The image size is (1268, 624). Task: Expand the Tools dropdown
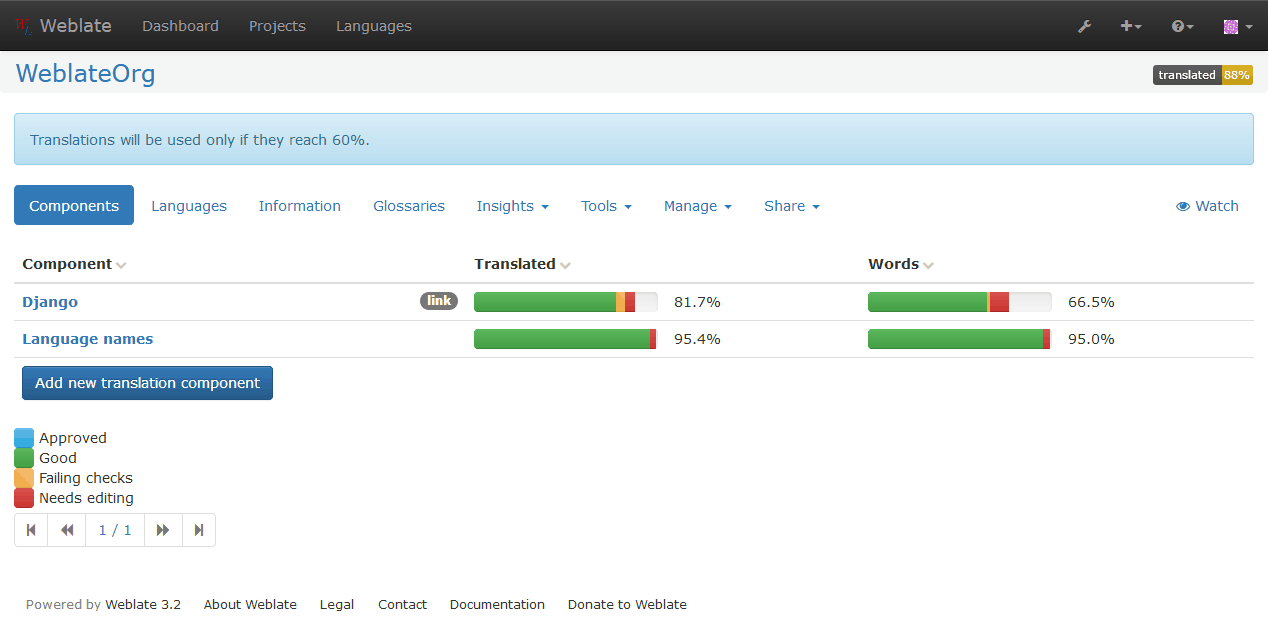click(606, 206)
